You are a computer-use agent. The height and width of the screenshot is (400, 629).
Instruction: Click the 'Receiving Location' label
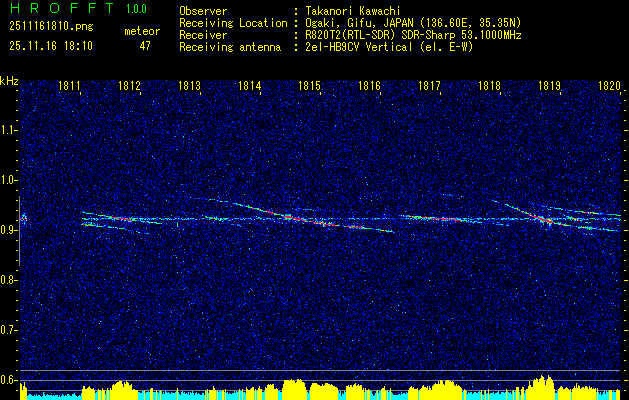click(x=233, y=23)
